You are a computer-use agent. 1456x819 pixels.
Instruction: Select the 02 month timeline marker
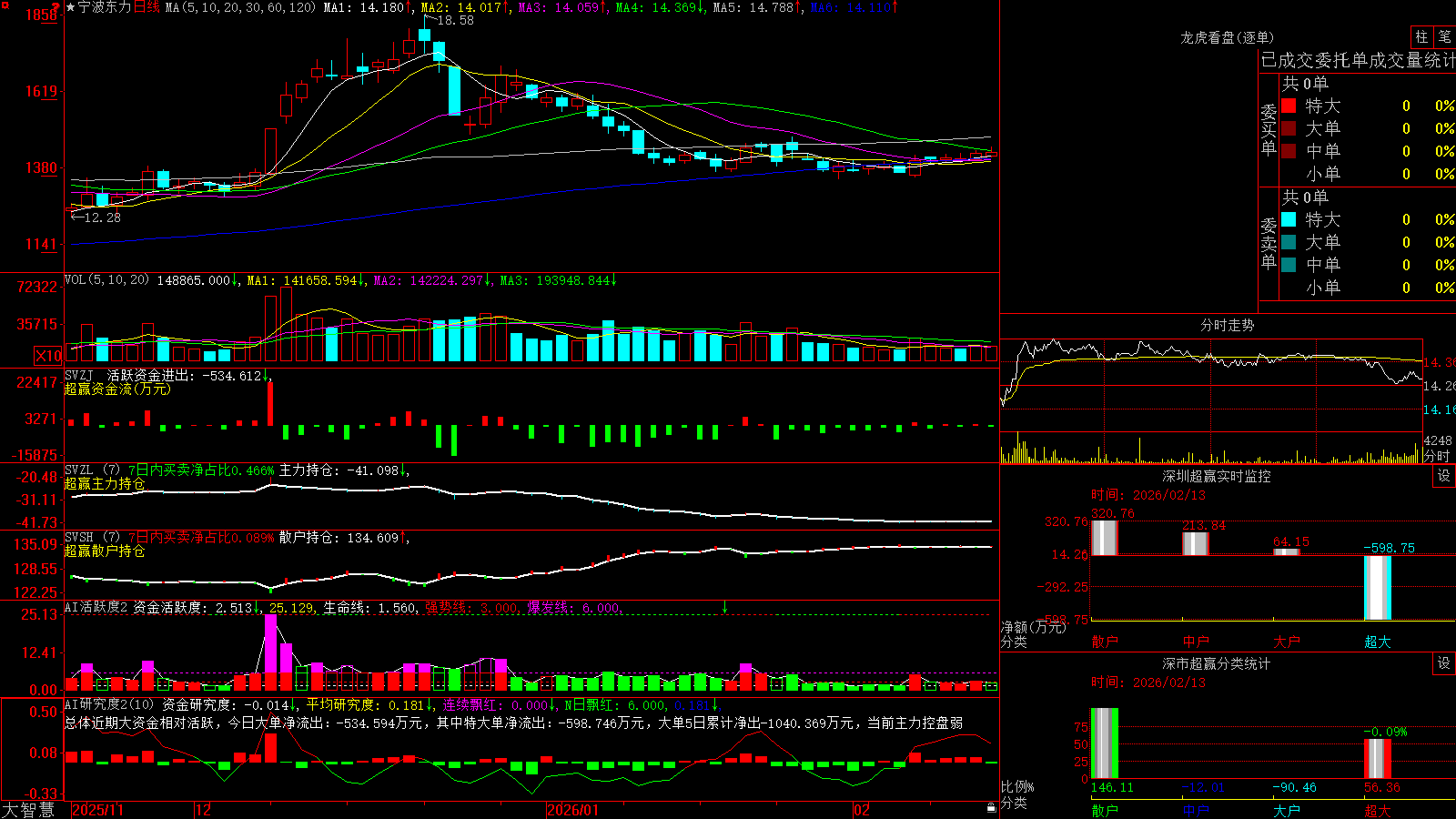(861, 810)
